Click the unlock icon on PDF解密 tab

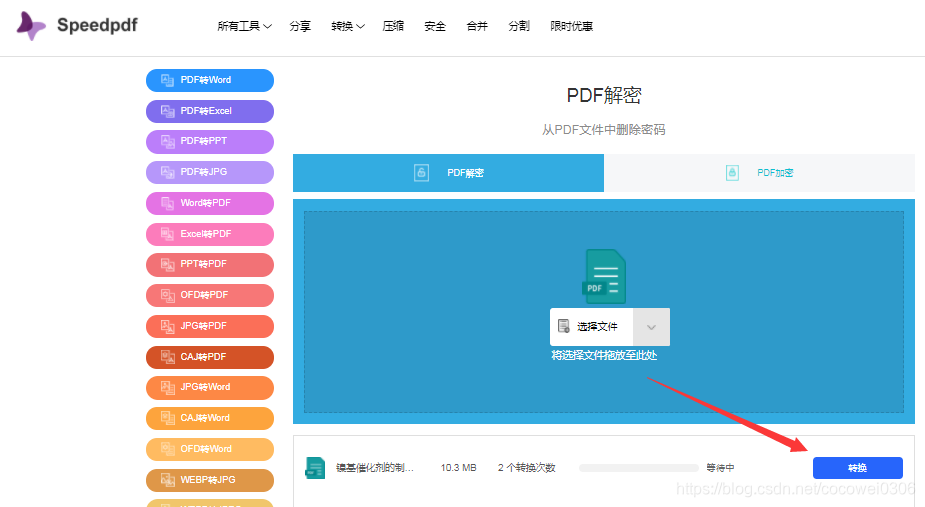click(x=421, y=173)
